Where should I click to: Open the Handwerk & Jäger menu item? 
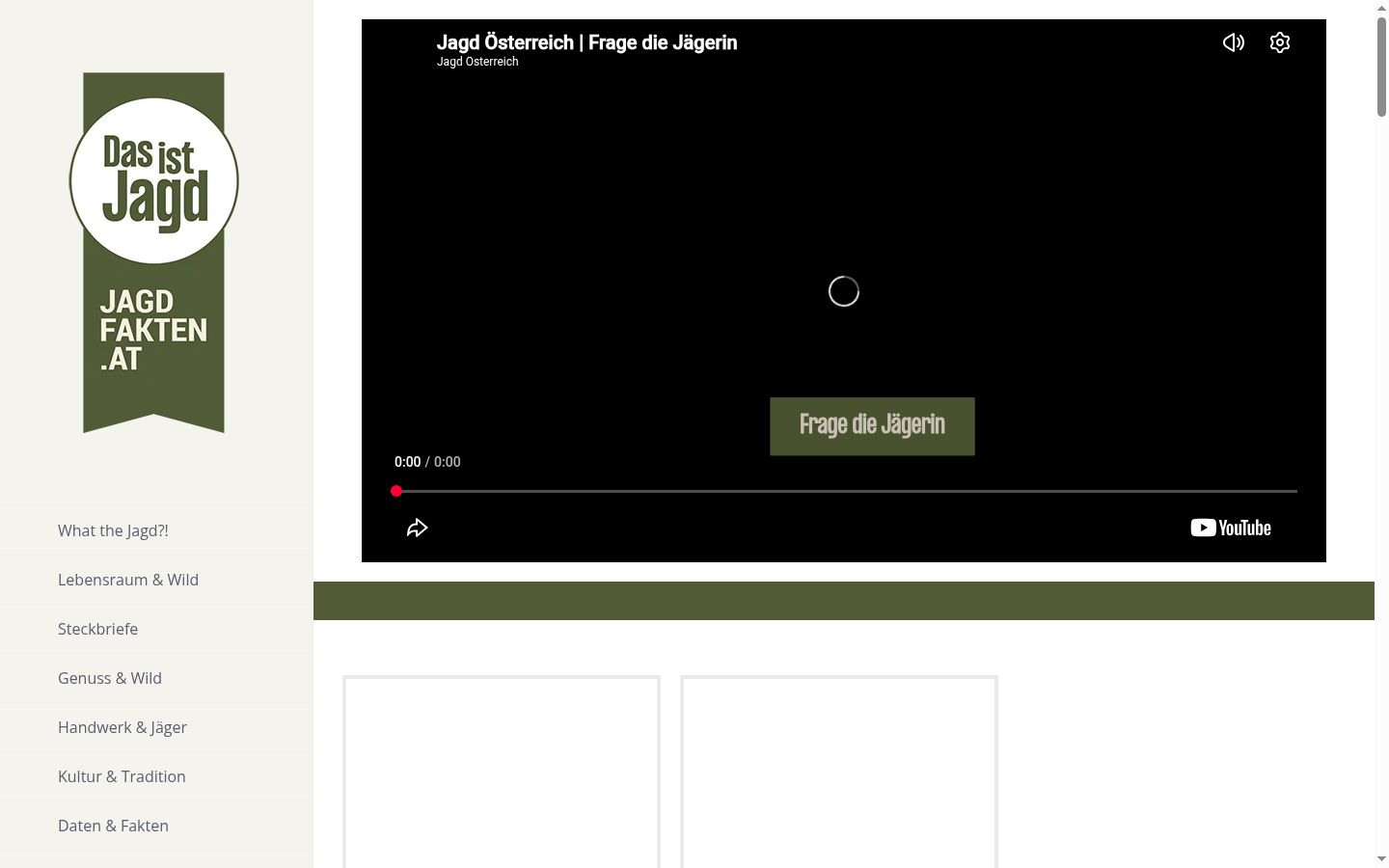(123, 727)
